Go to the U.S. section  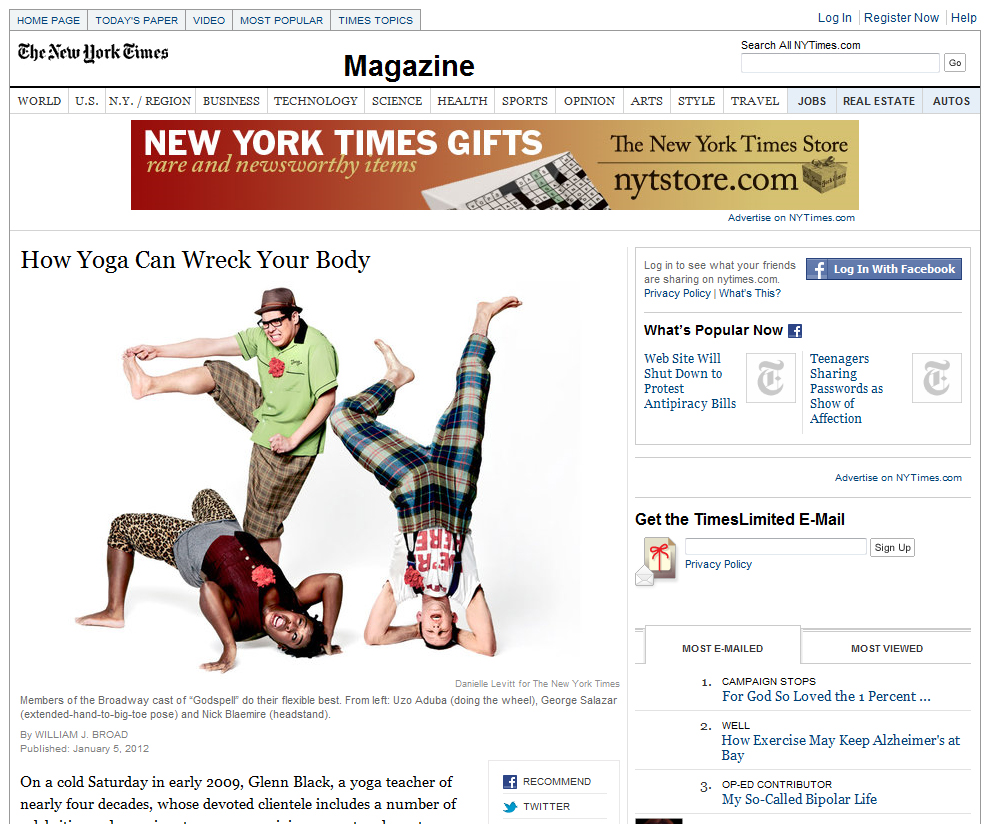coord(86,101)
